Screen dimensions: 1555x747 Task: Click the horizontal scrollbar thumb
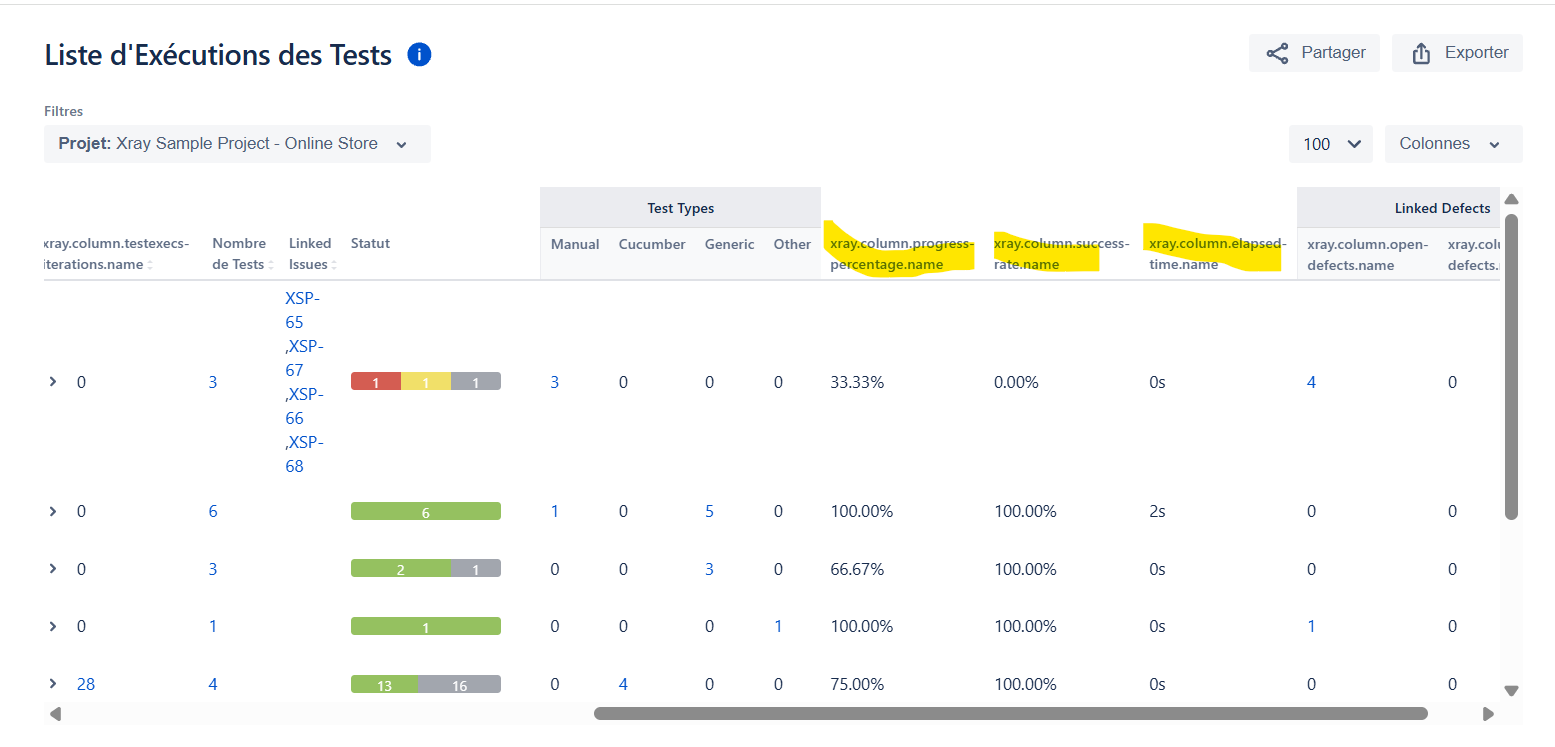1010,714
